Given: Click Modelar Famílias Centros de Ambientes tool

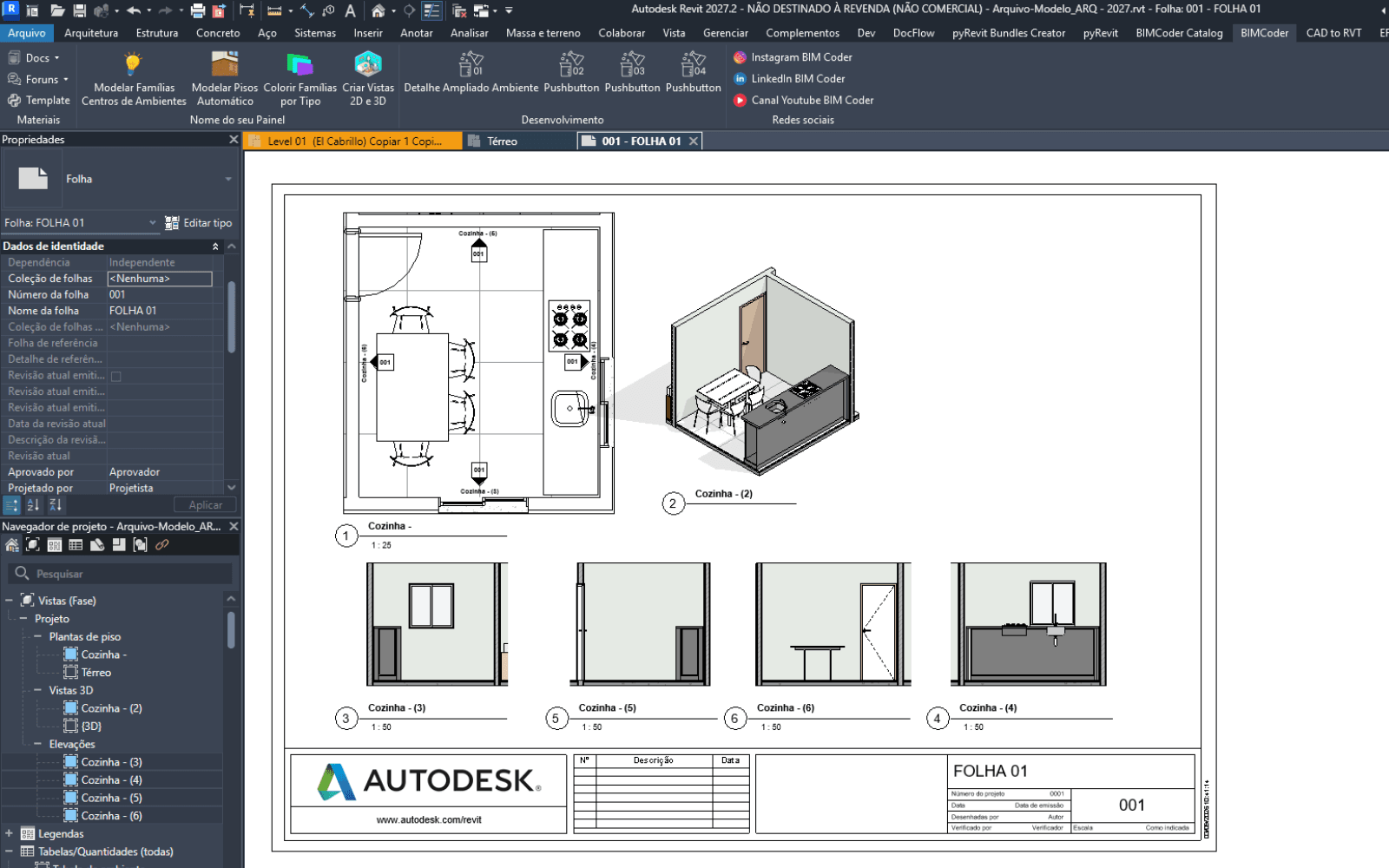Looking at the screenshot, I should click(x=134, y=78).
